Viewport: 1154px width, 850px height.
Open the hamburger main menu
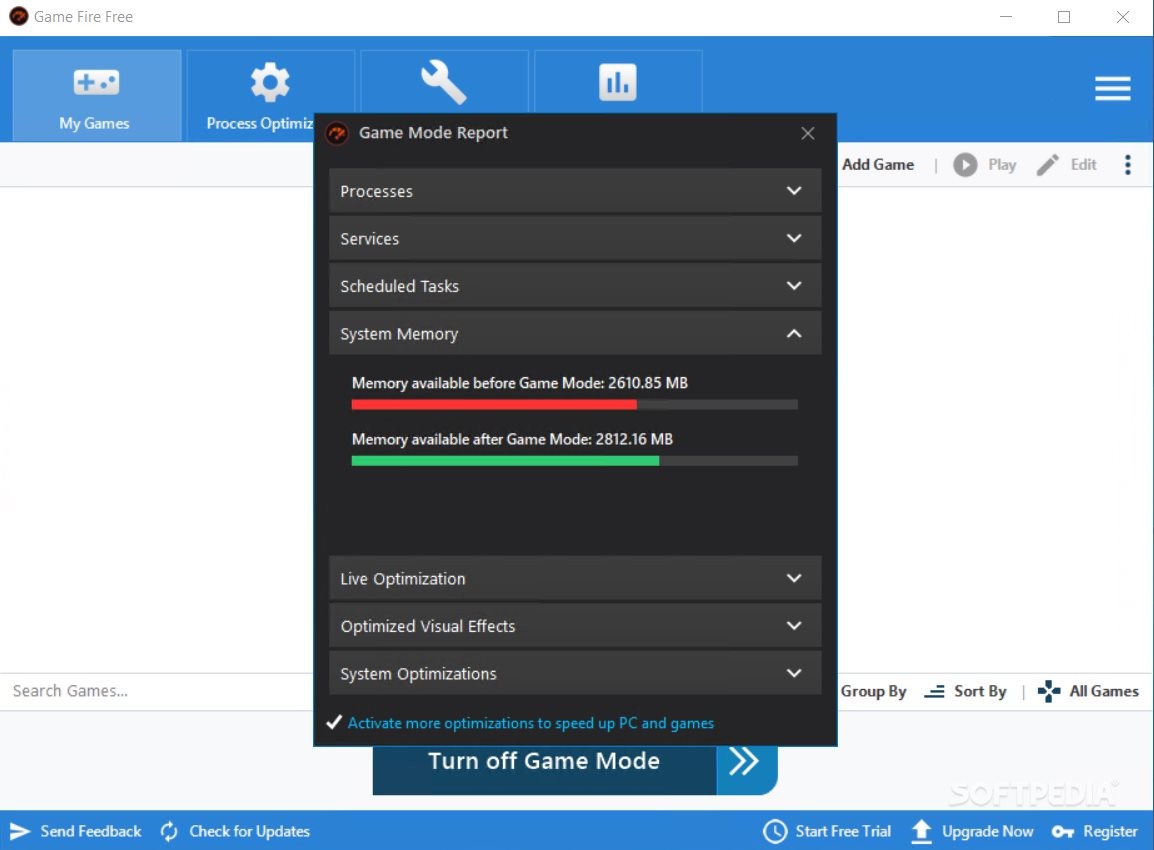[x=1112, y=88]
